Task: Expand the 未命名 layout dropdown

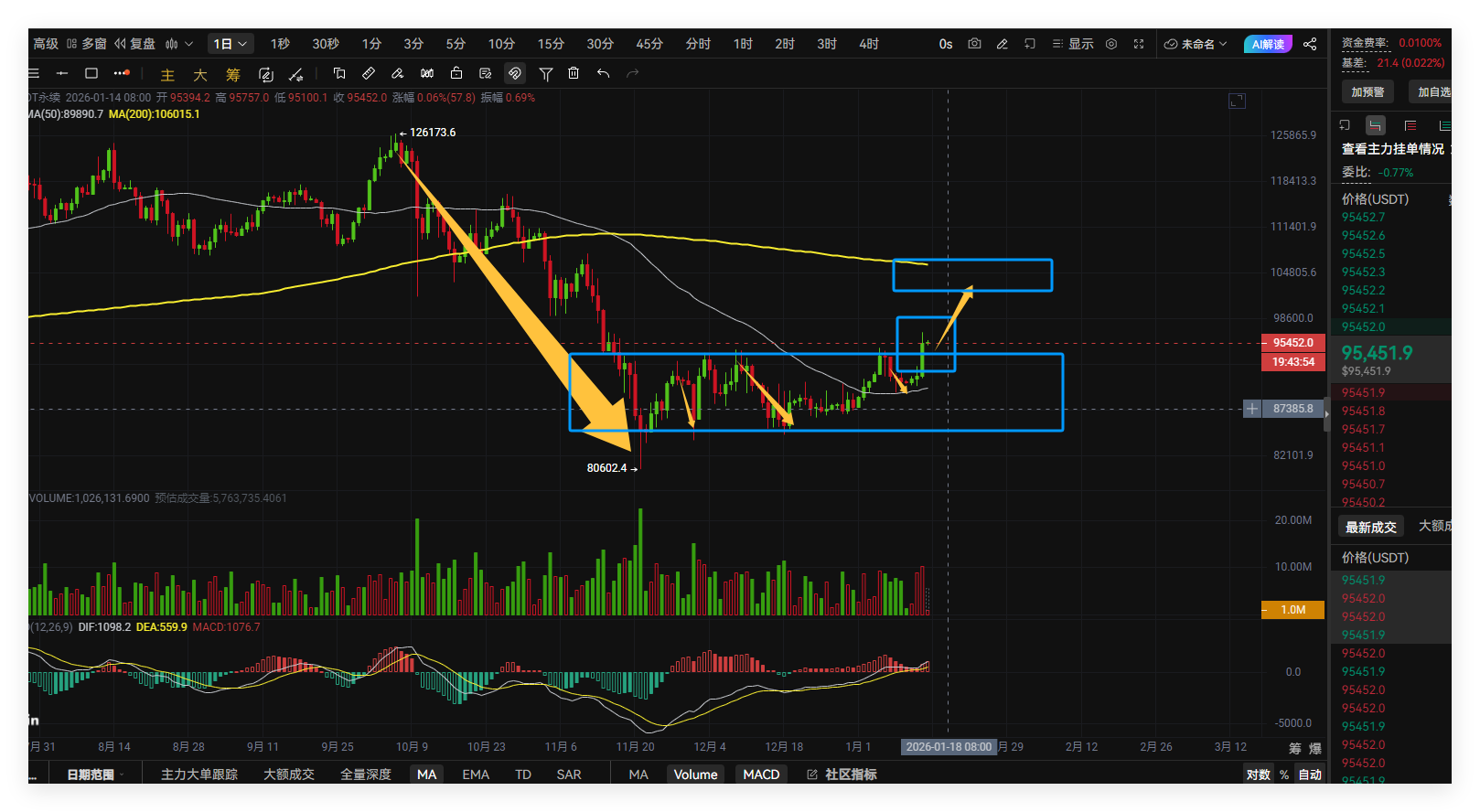Action: pyautogui.click(x=1196, y=44)
